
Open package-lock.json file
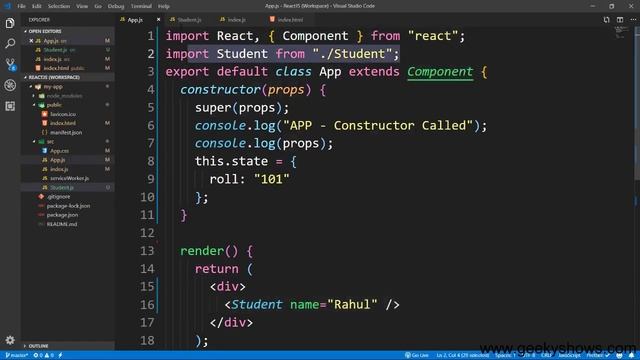68,206
